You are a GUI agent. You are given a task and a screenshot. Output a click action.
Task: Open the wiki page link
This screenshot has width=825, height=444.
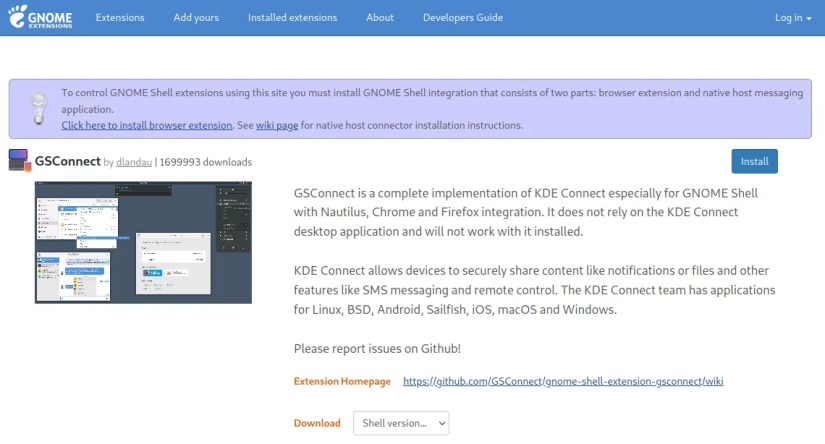(x=277, y=126)
